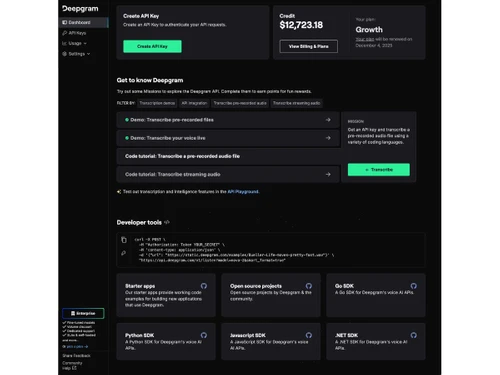
Task: Open the Python SDK card
Action: (166, 341)
